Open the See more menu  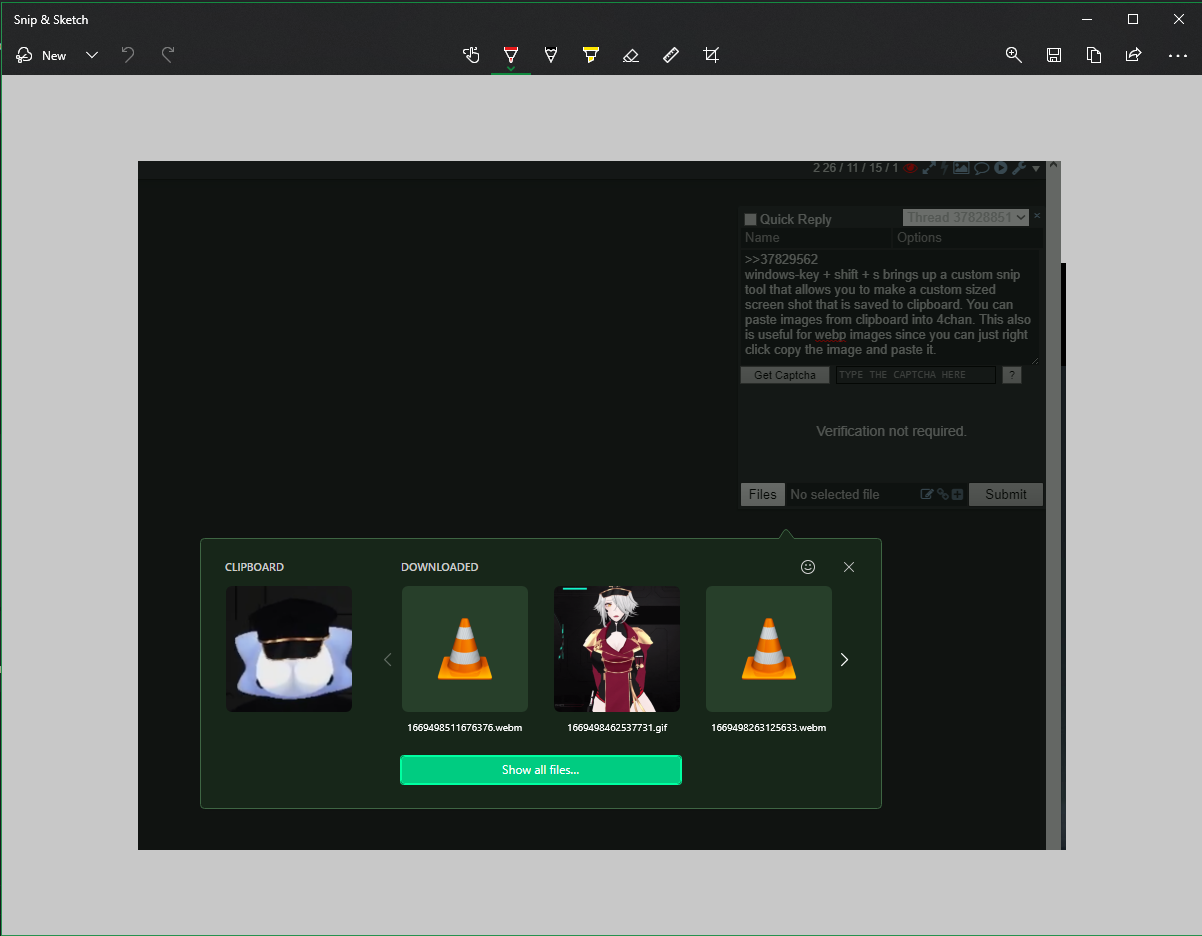(x=1177, y=55)
